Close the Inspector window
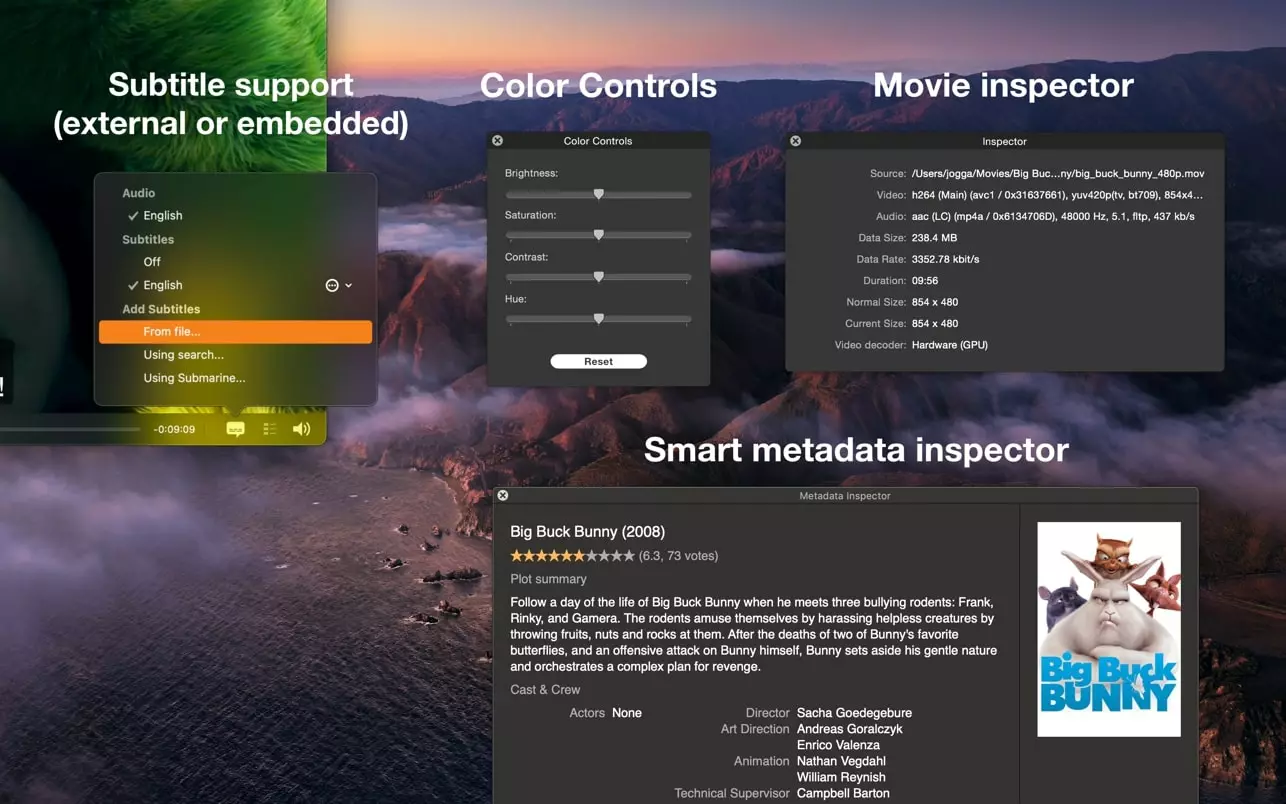Image resolution: width=1286 pixels, height=804 pixels. [x=796, y=141]
